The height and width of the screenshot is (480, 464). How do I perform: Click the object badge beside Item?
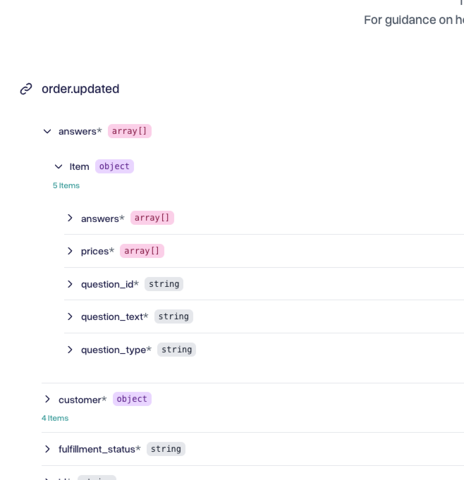click(x=114, y=166)
